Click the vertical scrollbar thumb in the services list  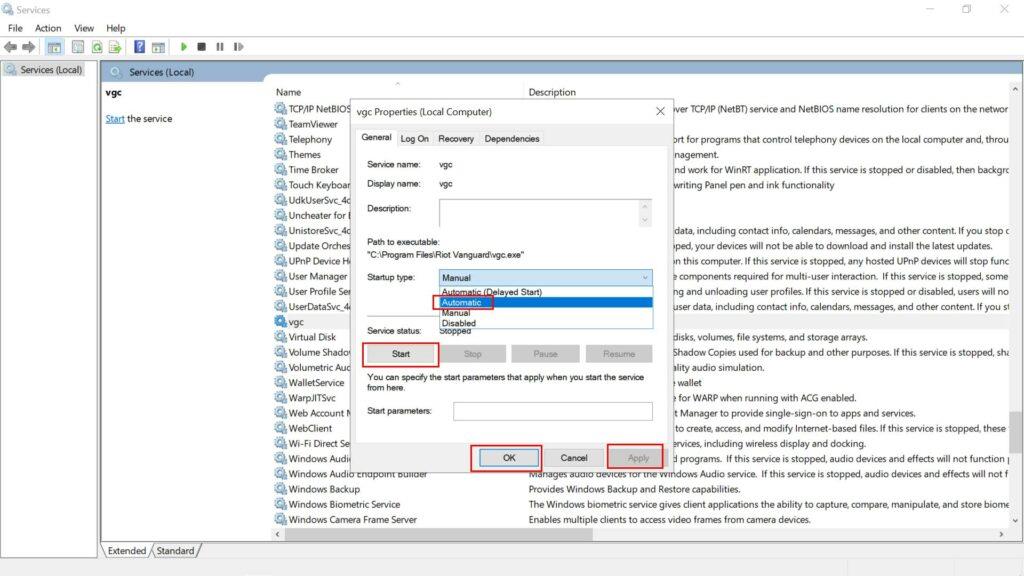(x=1015, y=431)
